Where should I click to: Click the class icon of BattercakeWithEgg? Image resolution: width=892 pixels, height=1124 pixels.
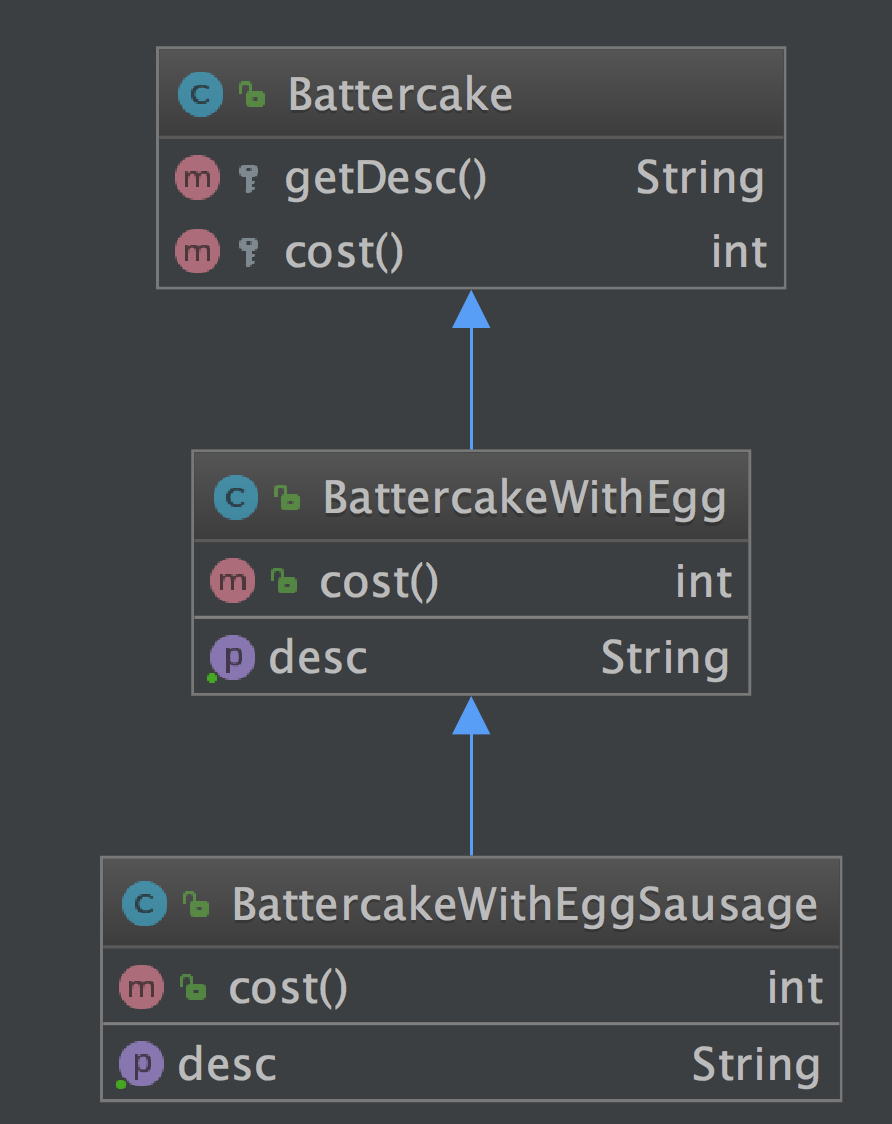click(235, 497)
